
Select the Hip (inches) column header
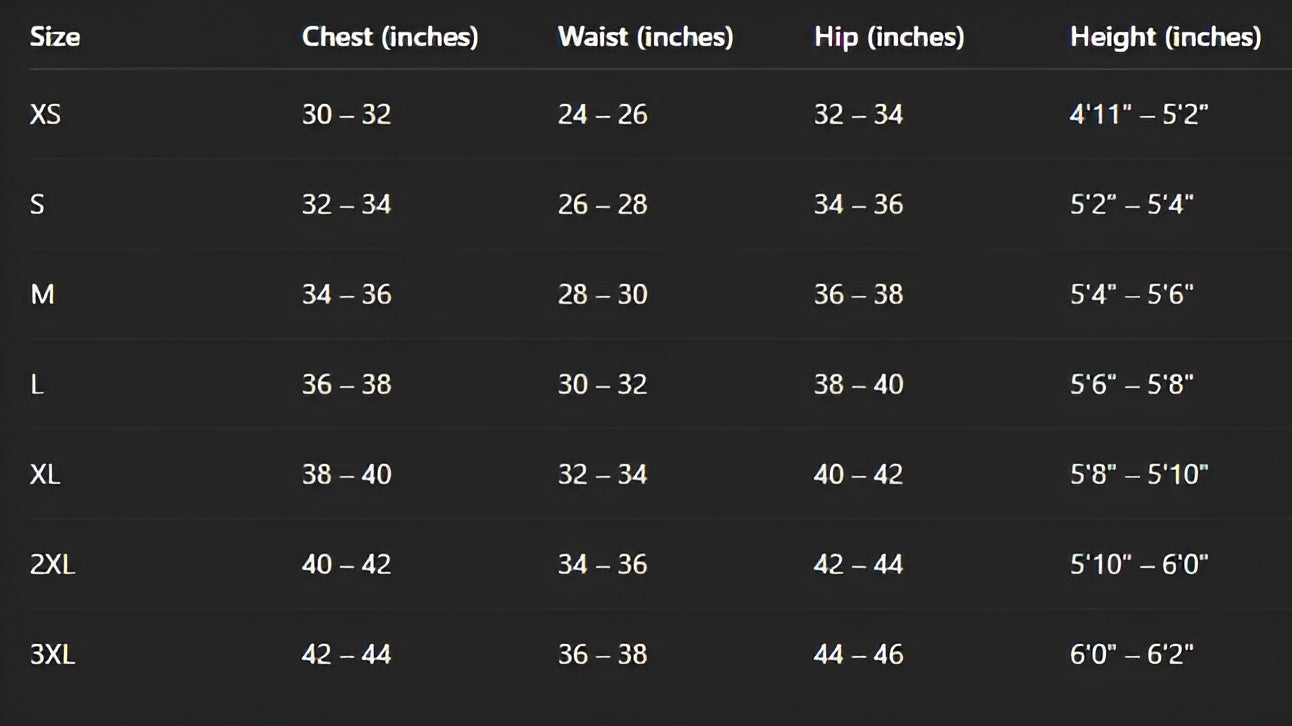click(889, 37)
